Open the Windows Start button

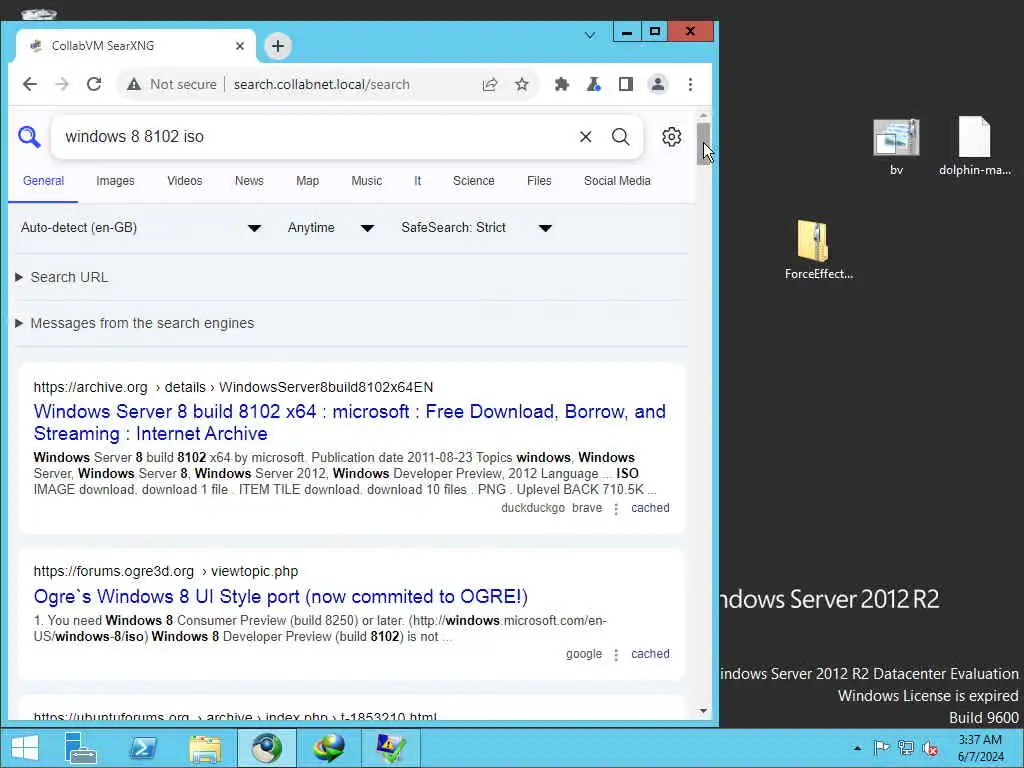tap(25, 748)
